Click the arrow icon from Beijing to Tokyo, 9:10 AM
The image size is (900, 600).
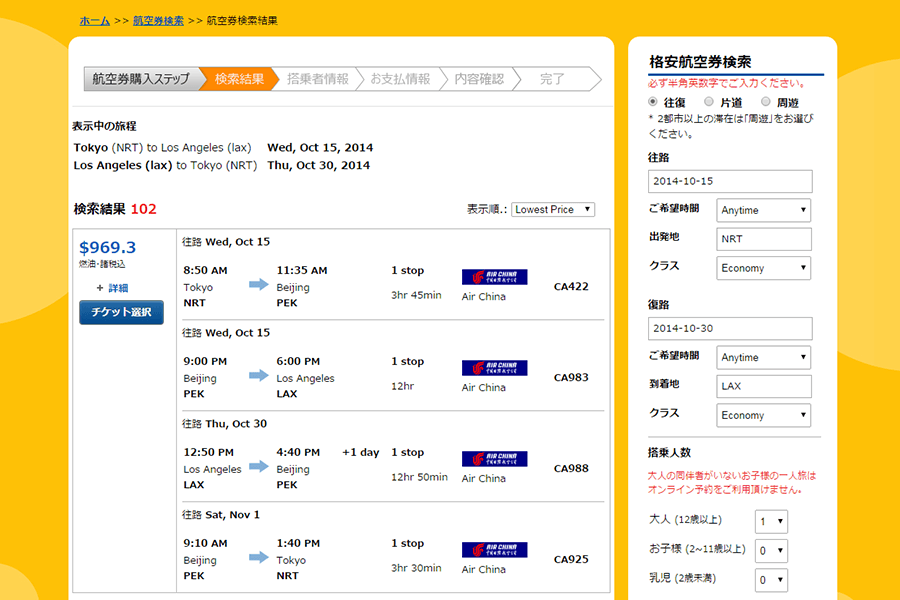click(x=258, y=557)
